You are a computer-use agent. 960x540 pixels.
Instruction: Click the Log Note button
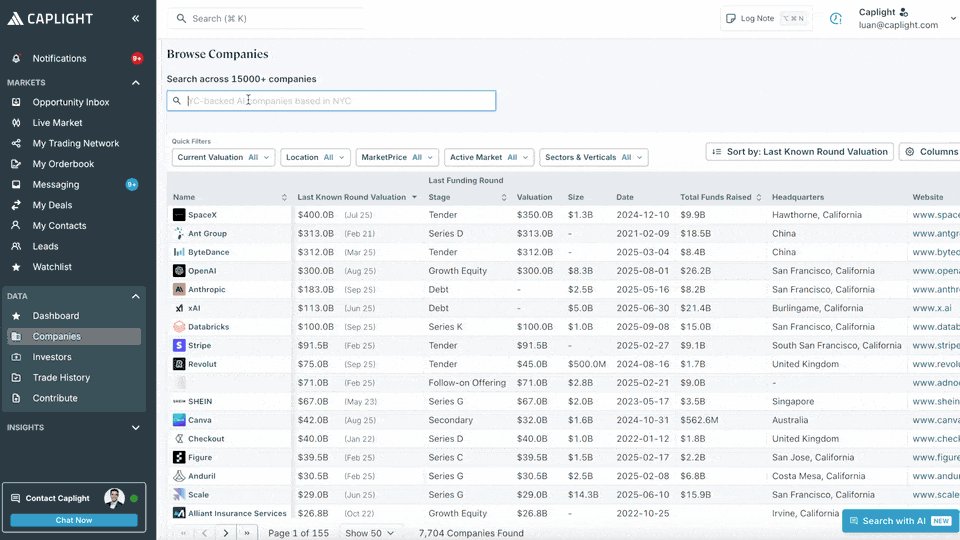[x=767, y=18]
